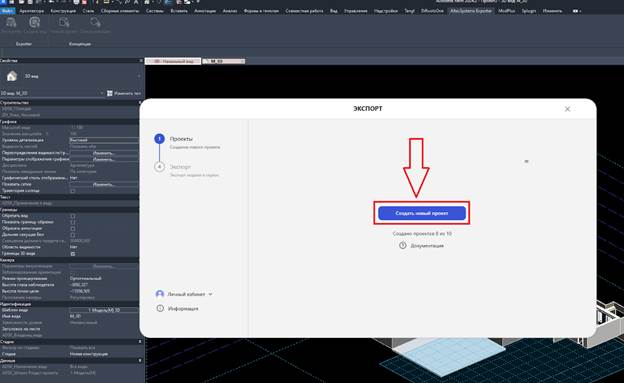Toggle the Обрезать аннотации checkbox
The width and height of the screenshot is (624, 383).
[x=73, y=229]
